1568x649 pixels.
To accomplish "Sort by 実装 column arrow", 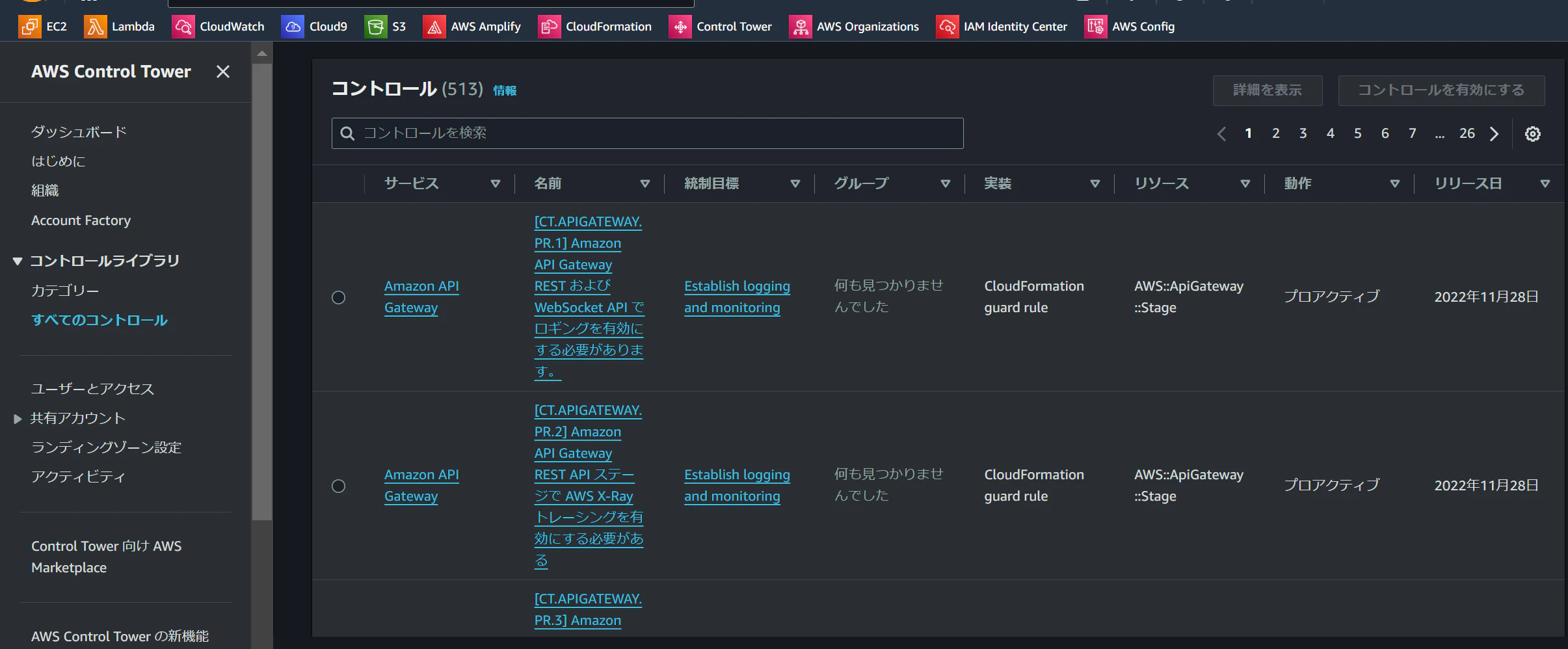I will [1095, 184].
